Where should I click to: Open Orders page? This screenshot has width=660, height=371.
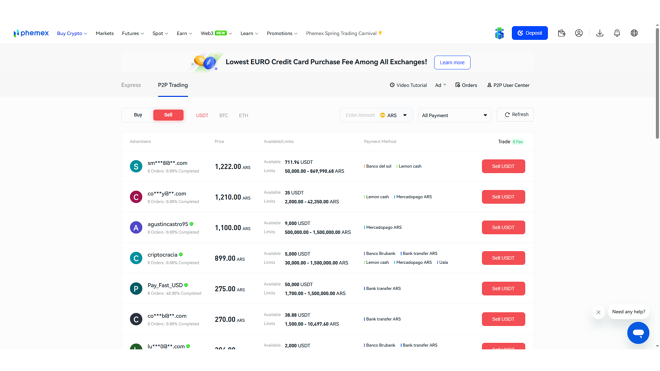tap(466, 85)
